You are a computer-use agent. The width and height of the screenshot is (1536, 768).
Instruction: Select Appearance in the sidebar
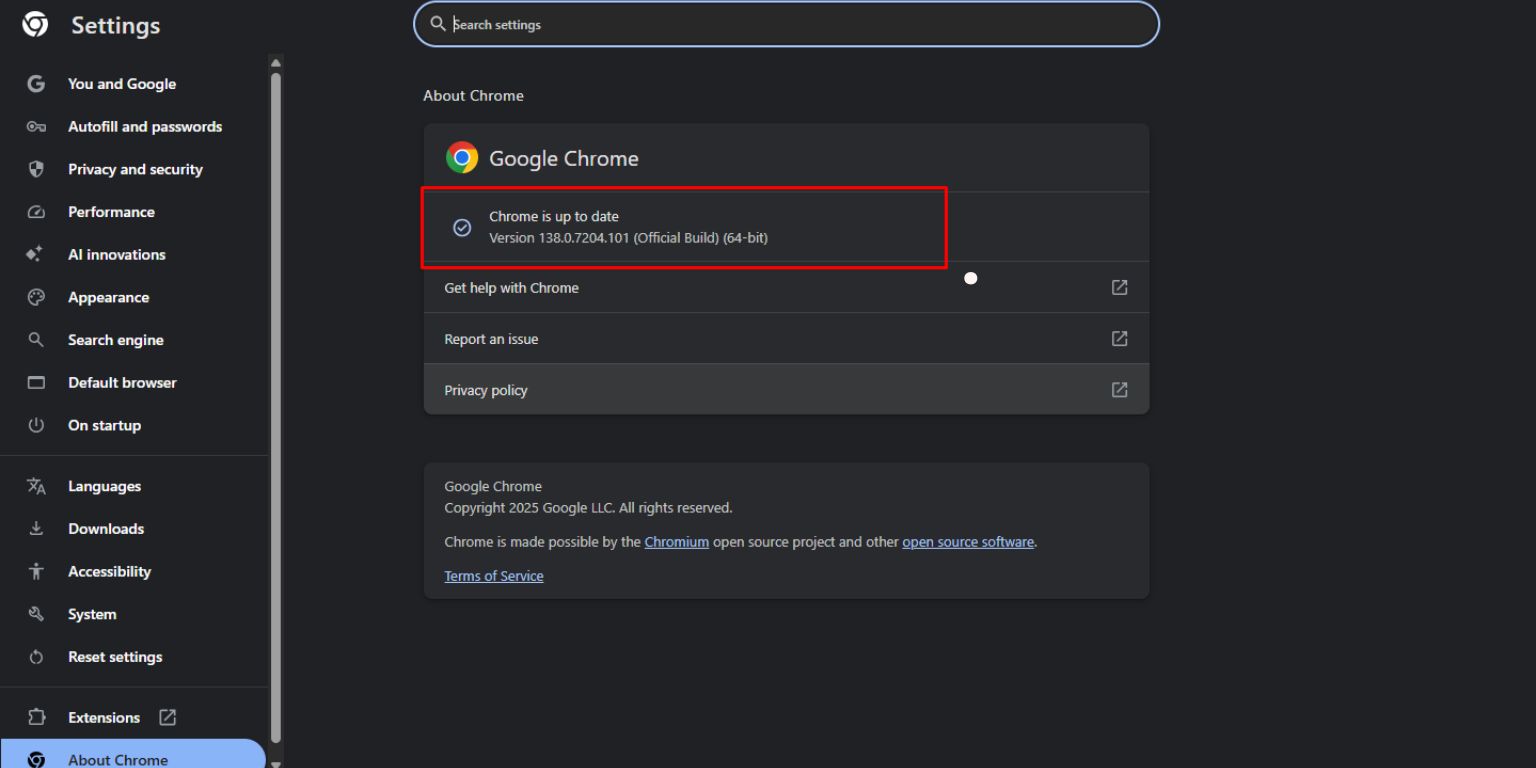(134, 297)
